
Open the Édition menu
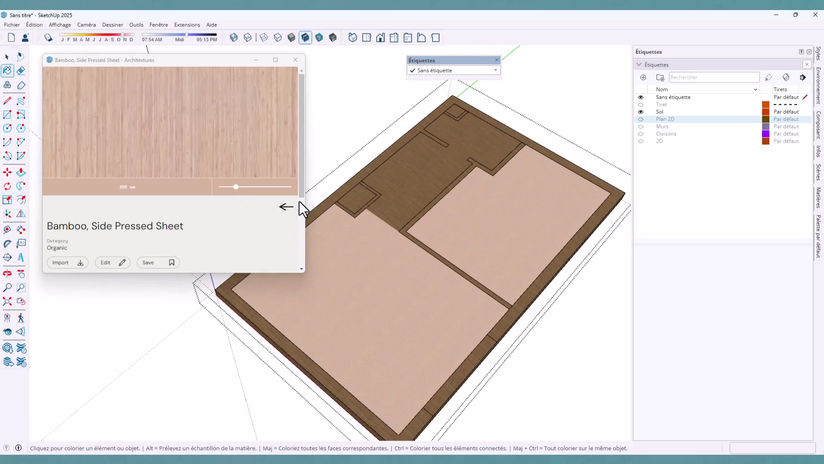pyautogui.click(x=34, y=25)
